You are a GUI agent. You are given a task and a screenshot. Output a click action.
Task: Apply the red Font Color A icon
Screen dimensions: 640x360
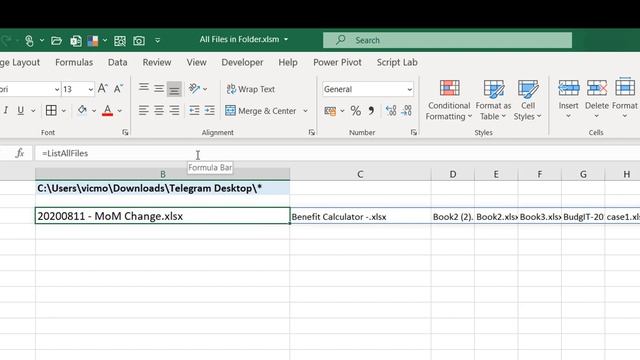point(107,110)
